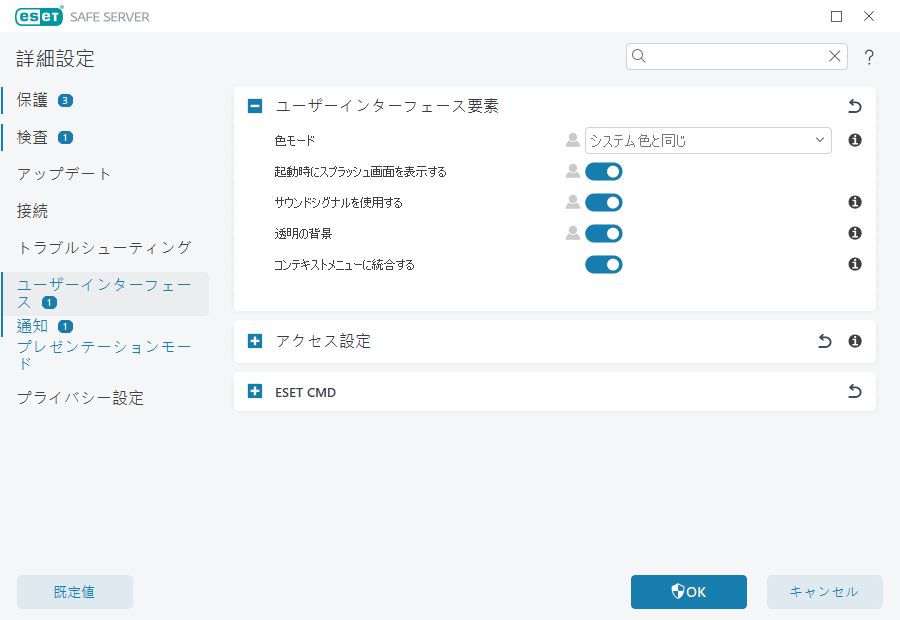The image size is (900, 620).
Task: Open the 色モード dropdown
Action: pos(708,140)
